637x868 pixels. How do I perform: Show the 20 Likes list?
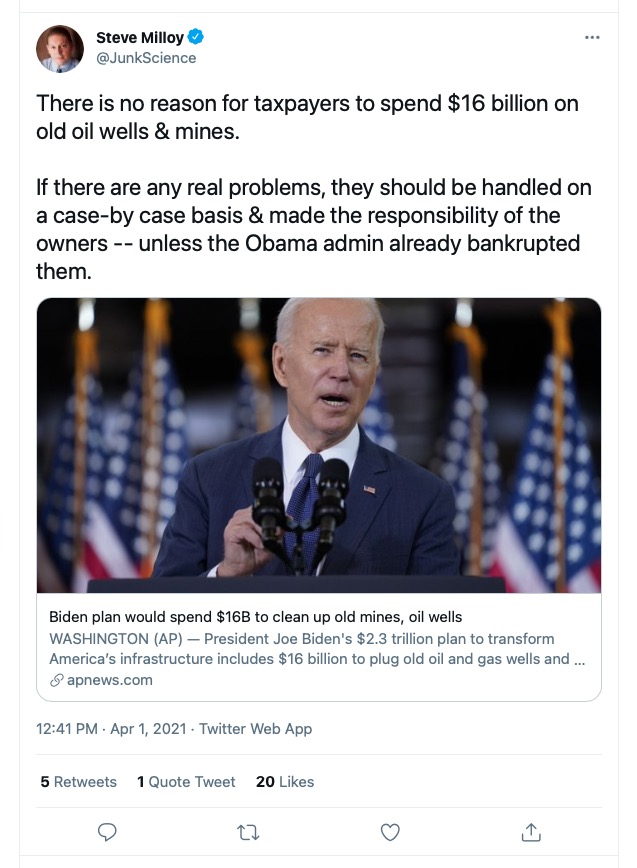(x=285, y=782)
